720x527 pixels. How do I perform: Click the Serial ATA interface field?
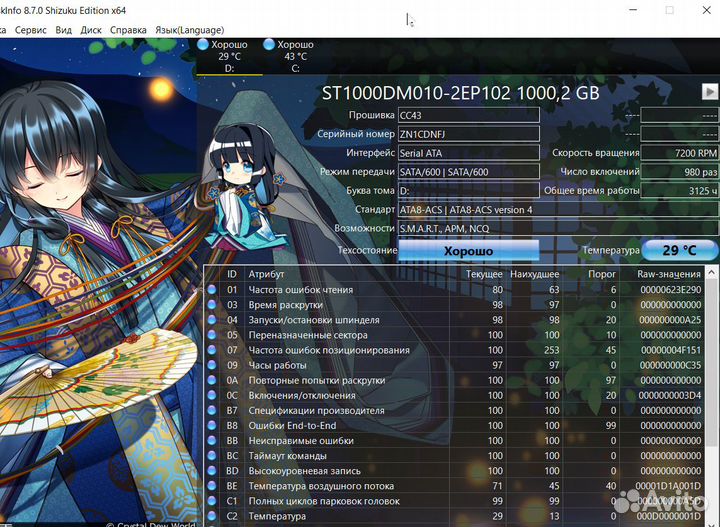pyautogui.click(x=468, y=153)
